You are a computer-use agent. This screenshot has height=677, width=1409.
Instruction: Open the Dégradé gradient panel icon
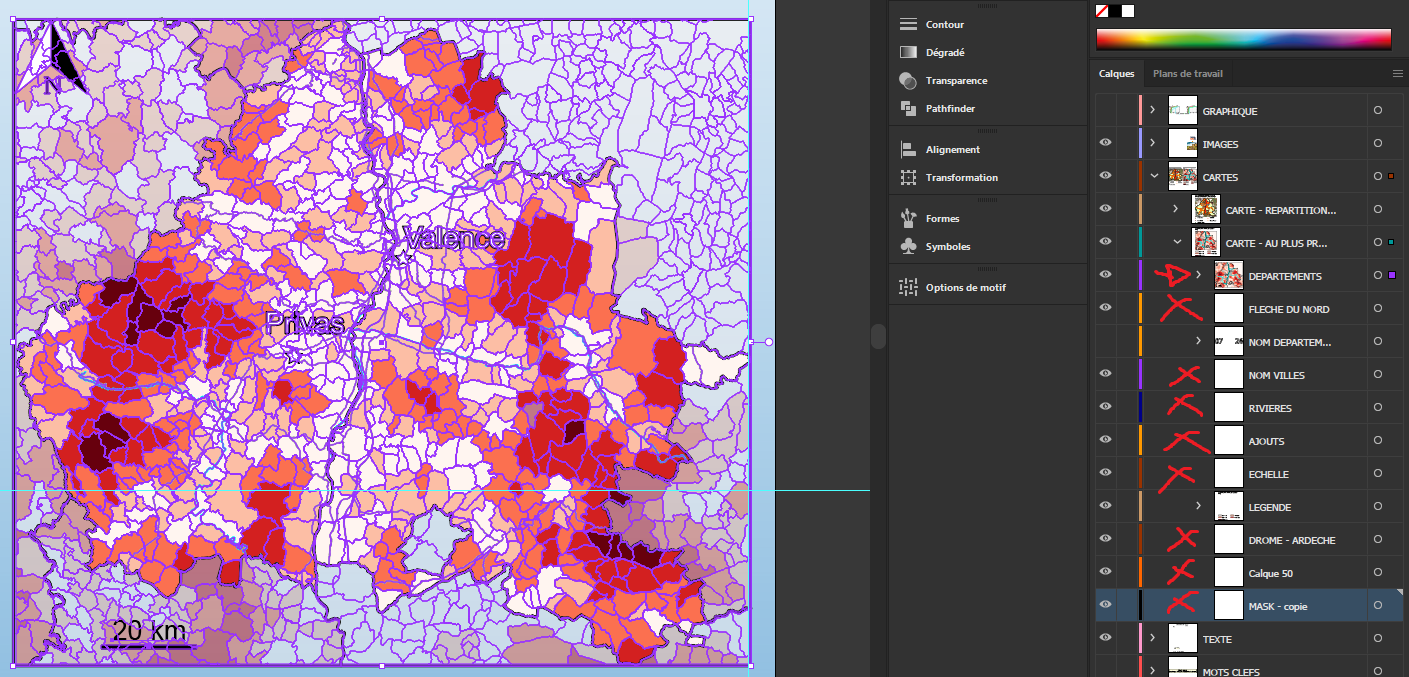(908, 52)
